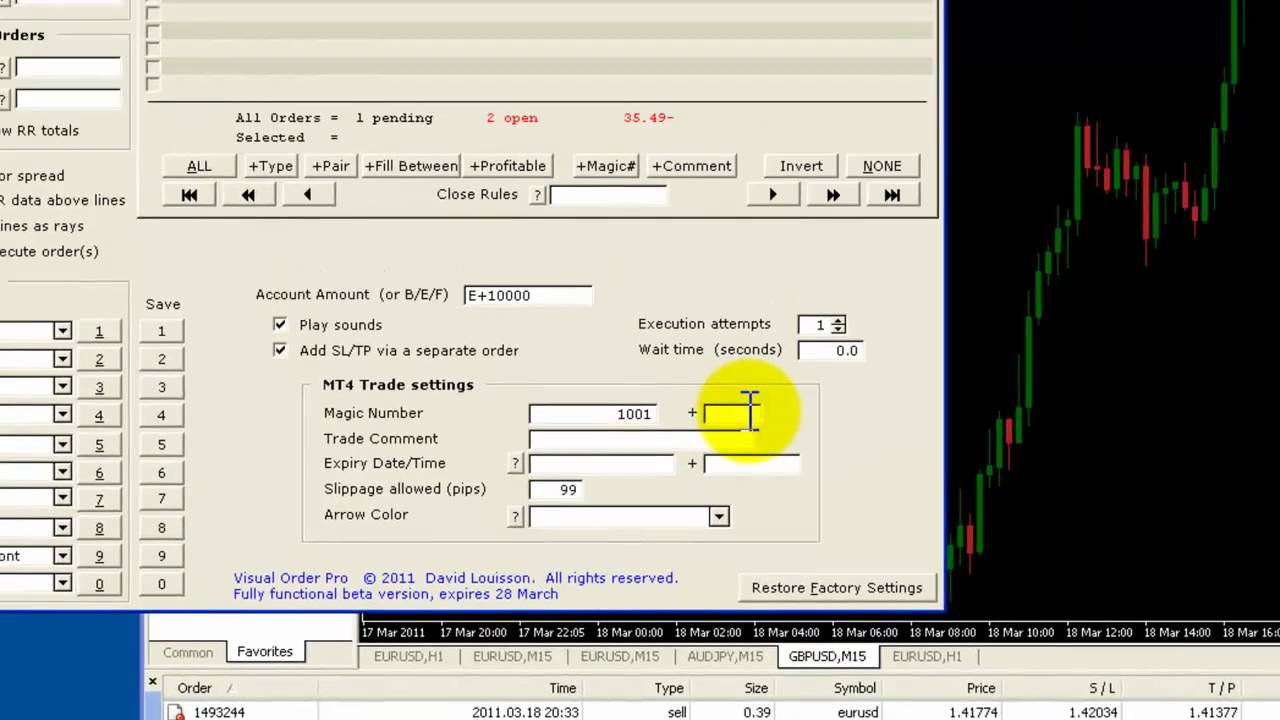
Task: Open the Expiry Date/Time help question mark
Action: click(516, 464)
